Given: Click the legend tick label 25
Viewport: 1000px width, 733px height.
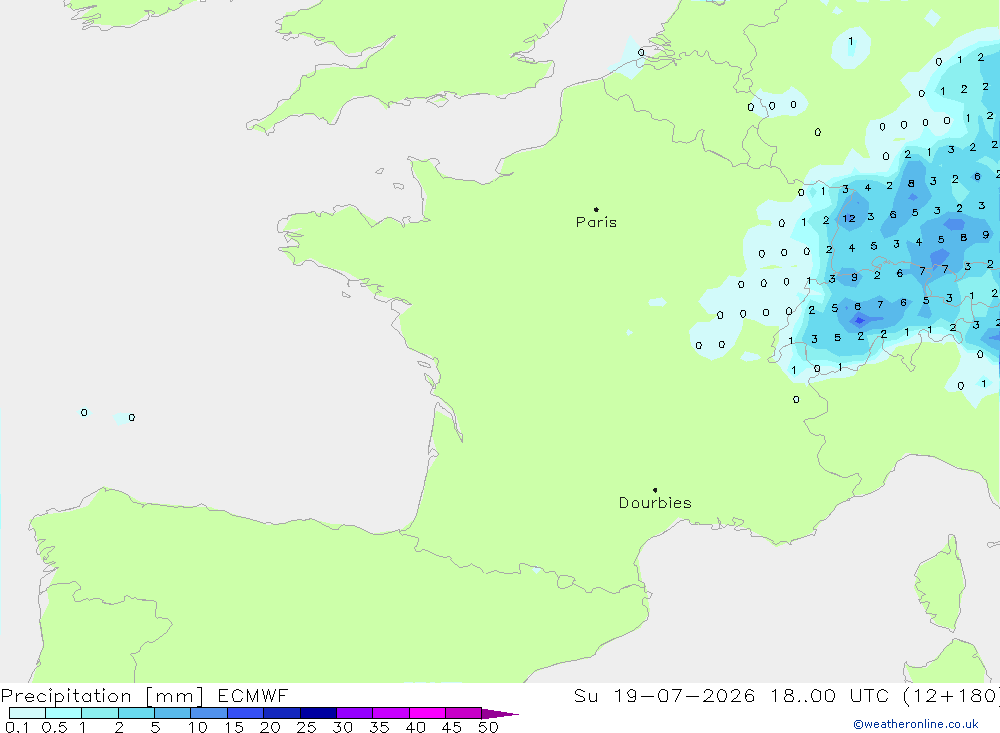Looking at the screenshot, I should pyautogui.click(x=306, y=727).
